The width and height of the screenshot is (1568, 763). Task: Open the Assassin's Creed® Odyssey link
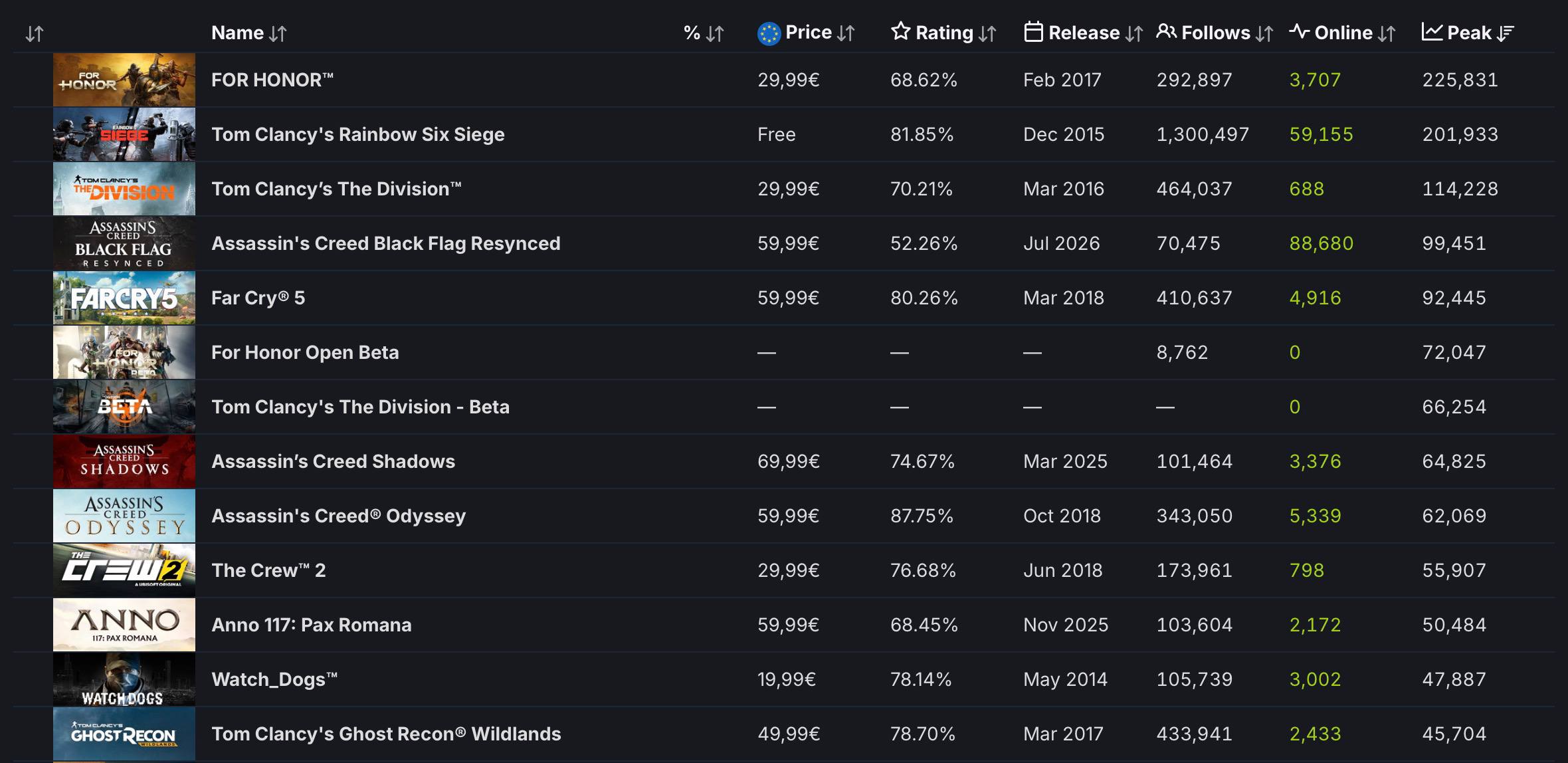(339, 516)
